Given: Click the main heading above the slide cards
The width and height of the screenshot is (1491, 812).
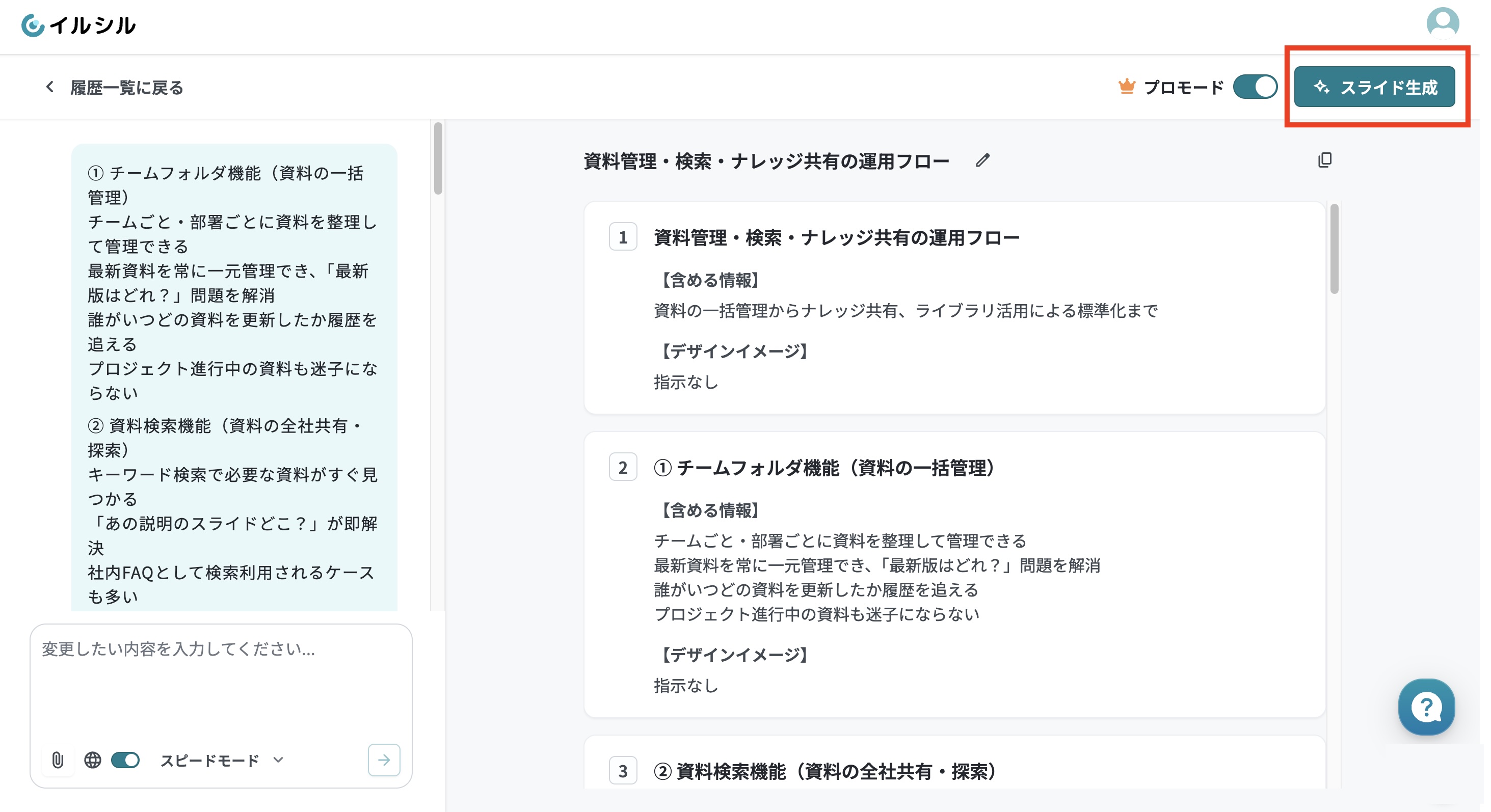Looking at the screenshot, I should [x=766, y=161].
